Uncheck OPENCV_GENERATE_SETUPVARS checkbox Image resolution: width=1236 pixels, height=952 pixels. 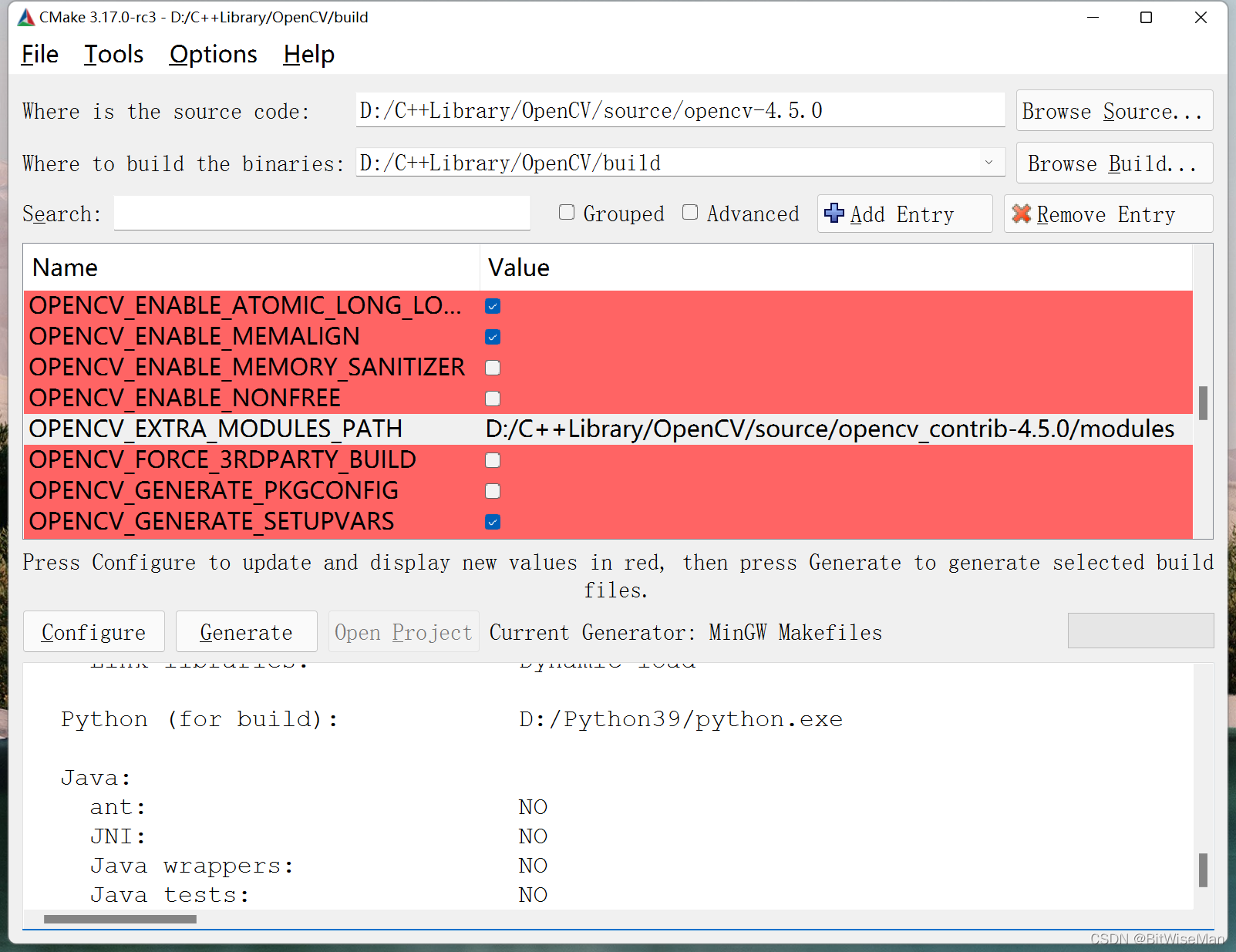tap(493, 522)
